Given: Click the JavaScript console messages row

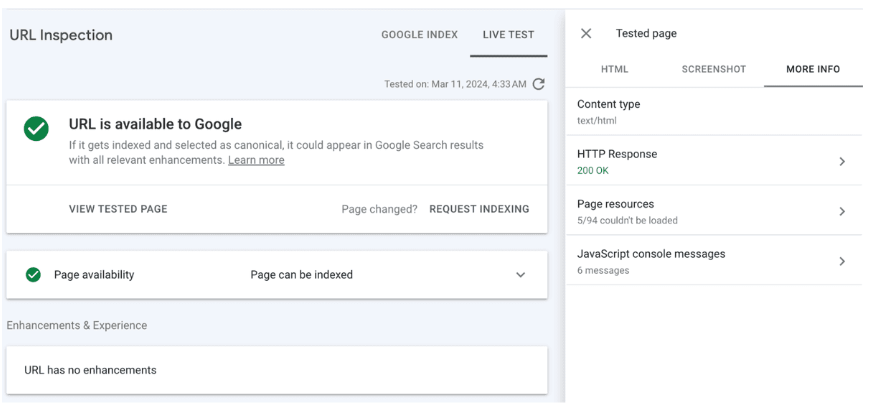Looking at the screenshot, I should [x=714, y=261].
